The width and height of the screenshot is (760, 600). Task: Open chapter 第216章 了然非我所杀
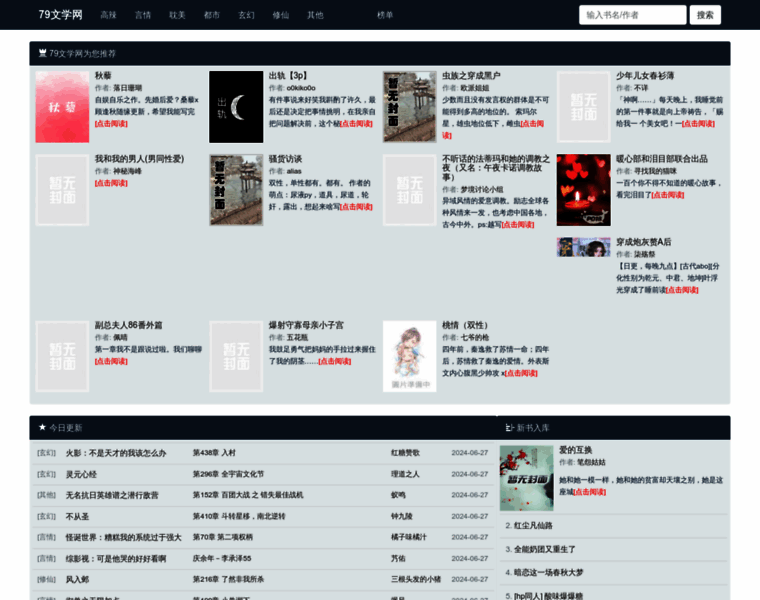tap(228, 579)
